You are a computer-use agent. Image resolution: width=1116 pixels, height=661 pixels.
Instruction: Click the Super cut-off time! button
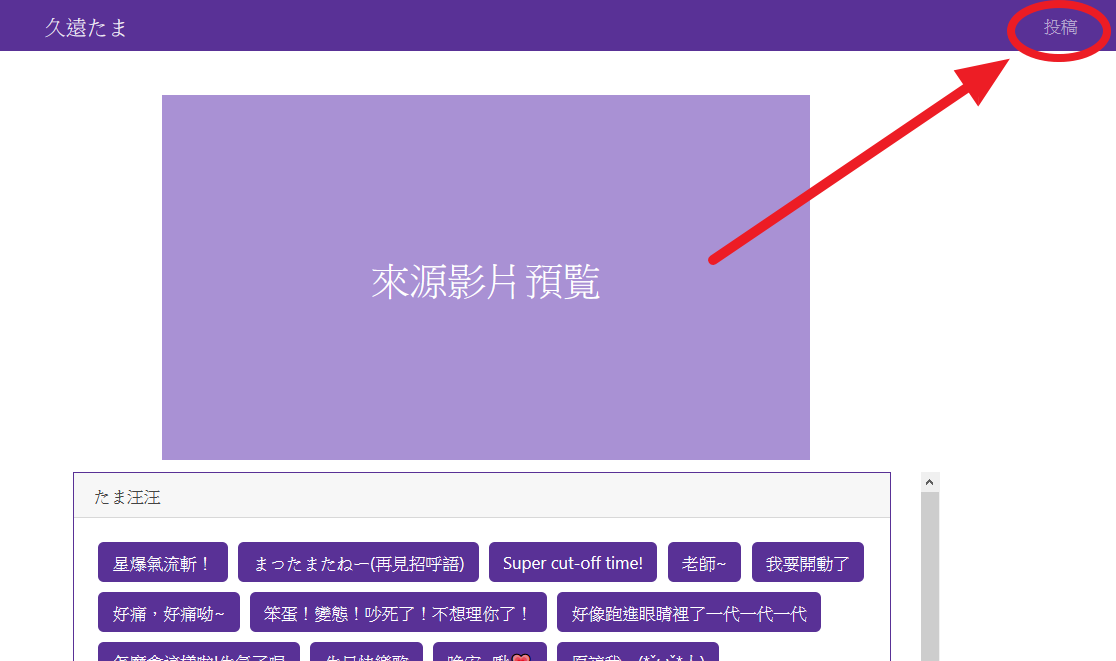572,563
